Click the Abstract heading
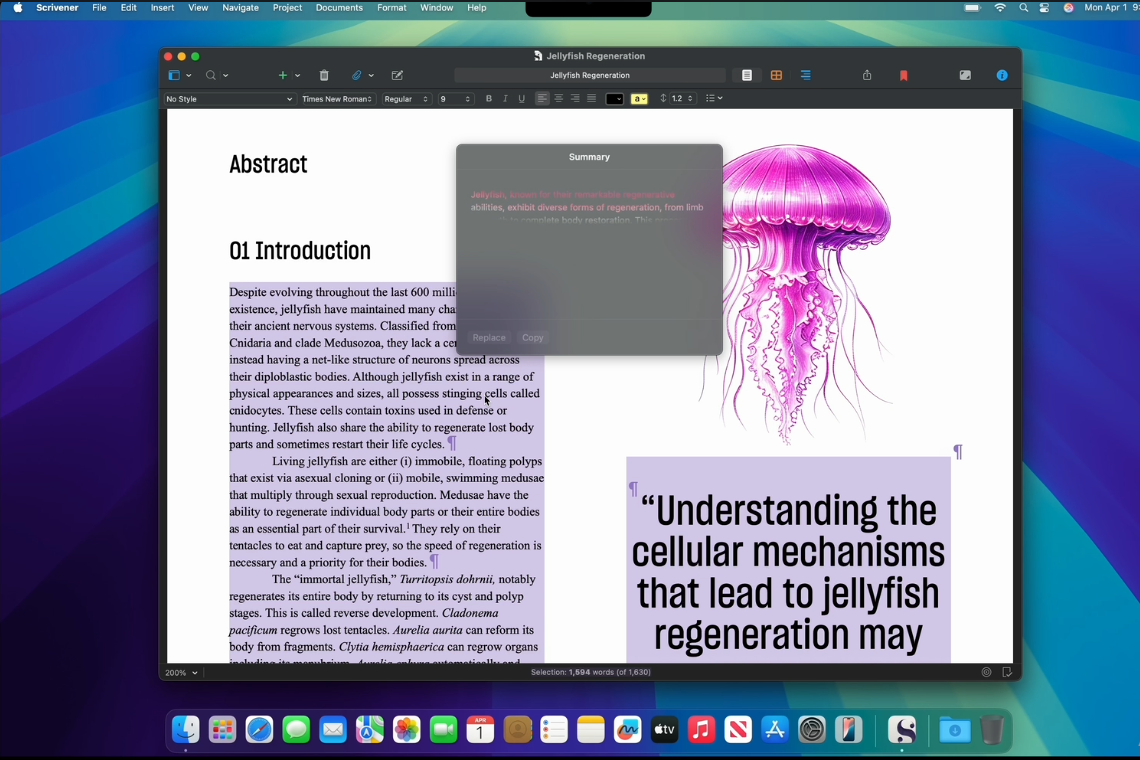1140x760 pixels. point(268,164)
